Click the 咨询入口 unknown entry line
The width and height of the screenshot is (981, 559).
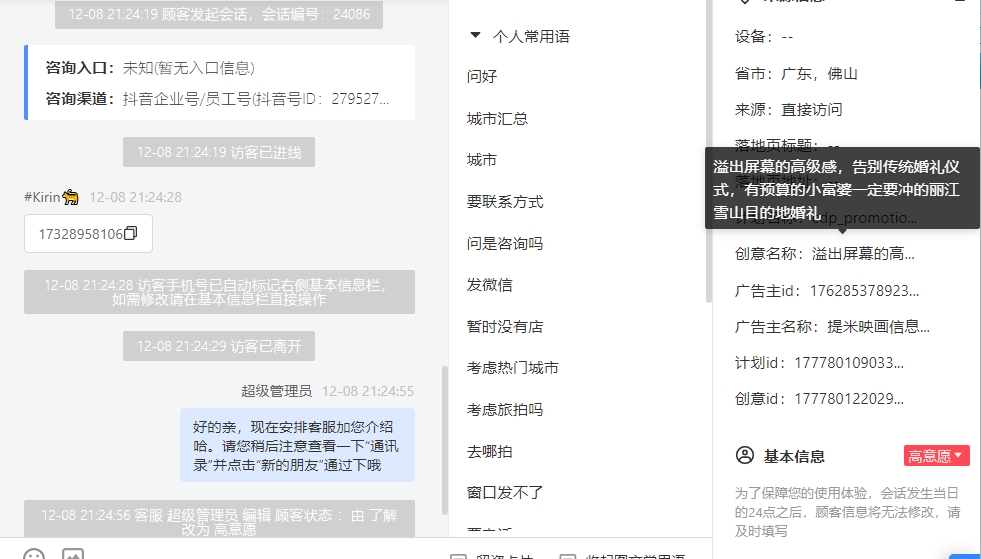click(x=150, y=68)
